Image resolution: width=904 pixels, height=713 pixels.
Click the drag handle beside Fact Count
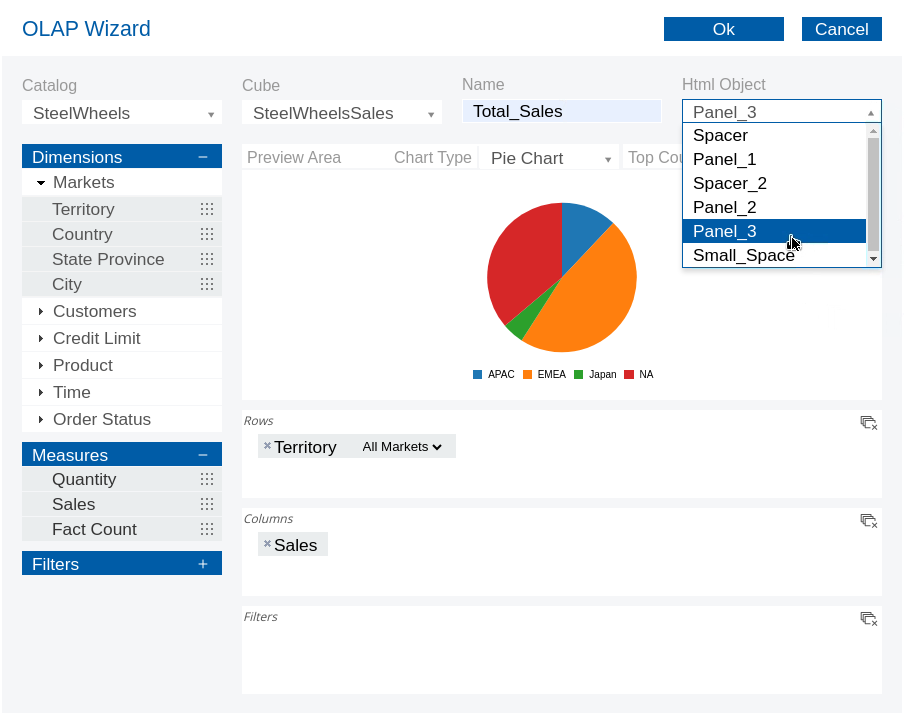(x=207, y=529)
